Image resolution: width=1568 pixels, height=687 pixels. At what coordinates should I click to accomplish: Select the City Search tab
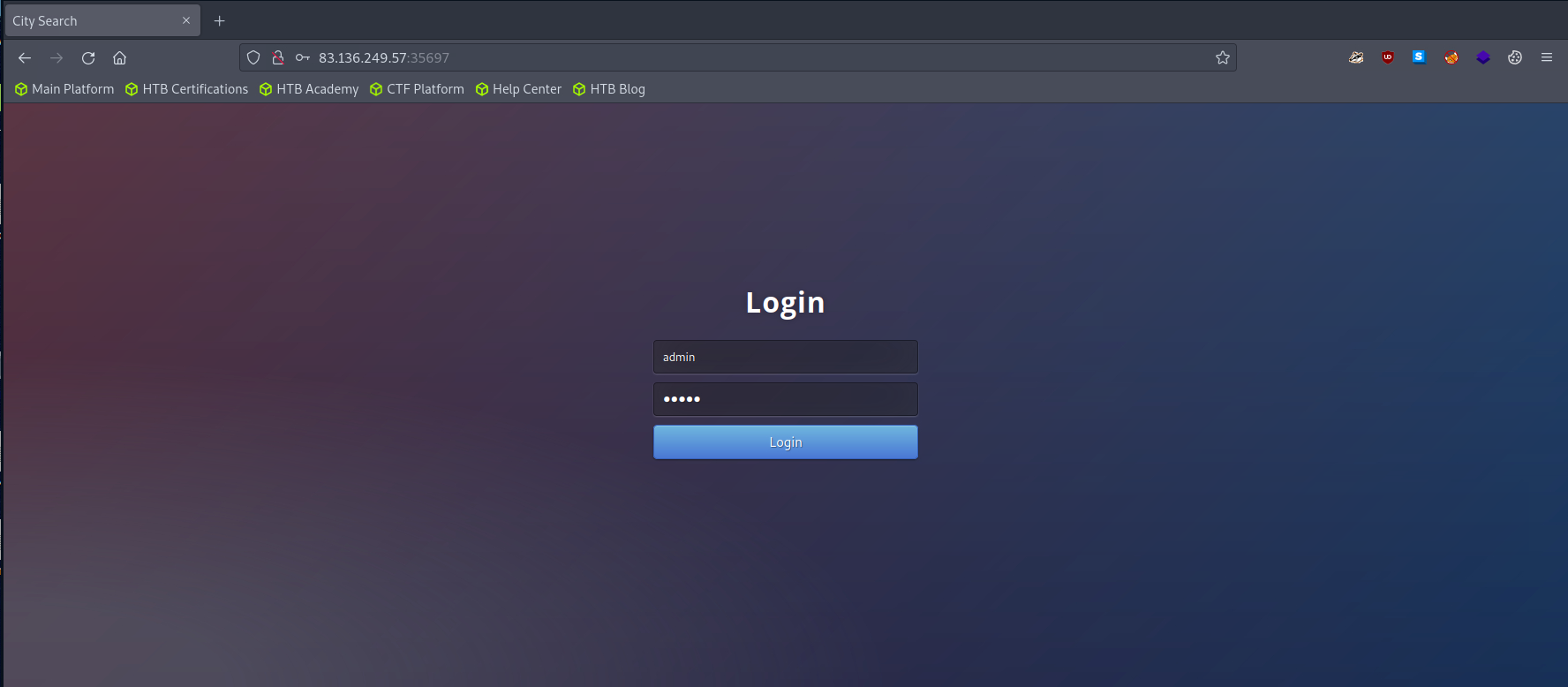point(88,20)
